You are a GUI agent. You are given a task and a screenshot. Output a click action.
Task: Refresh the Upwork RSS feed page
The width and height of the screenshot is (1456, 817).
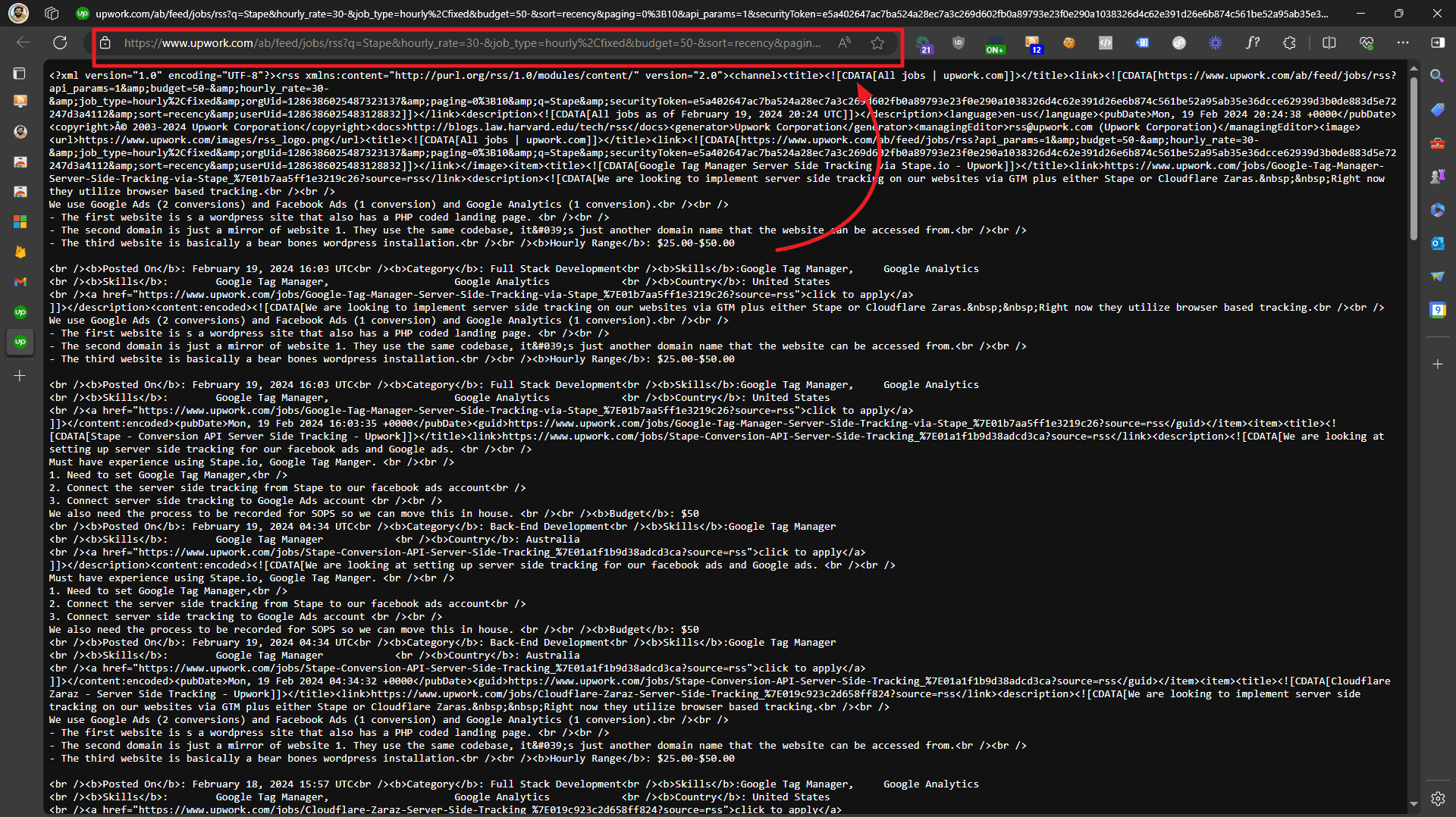tap(60, 43)
